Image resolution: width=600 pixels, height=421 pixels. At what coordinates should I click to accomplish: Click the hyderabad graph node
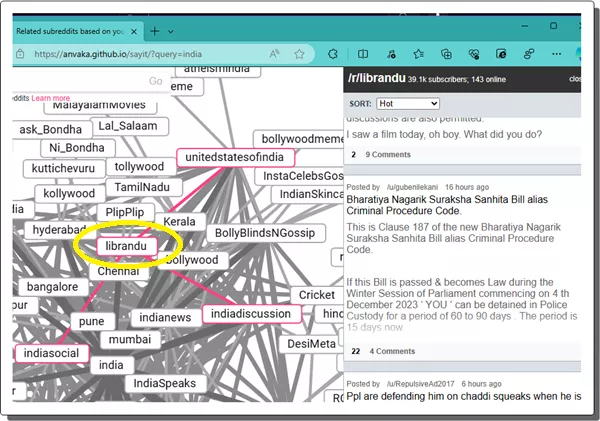coord(58,230)
